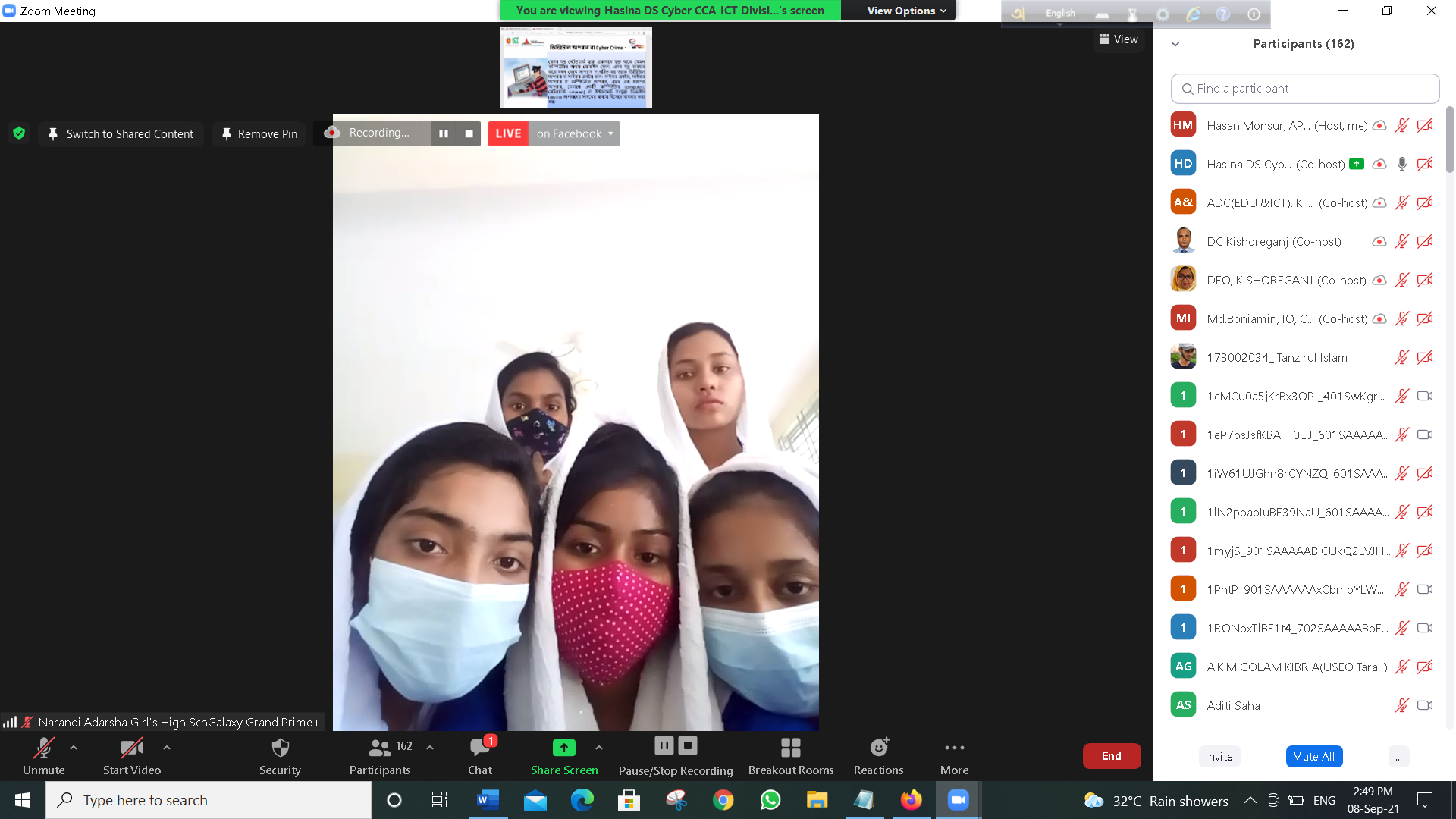Pause recording in the top recording bar
This screenshot has width=1456, height=819.
[444, 133]
